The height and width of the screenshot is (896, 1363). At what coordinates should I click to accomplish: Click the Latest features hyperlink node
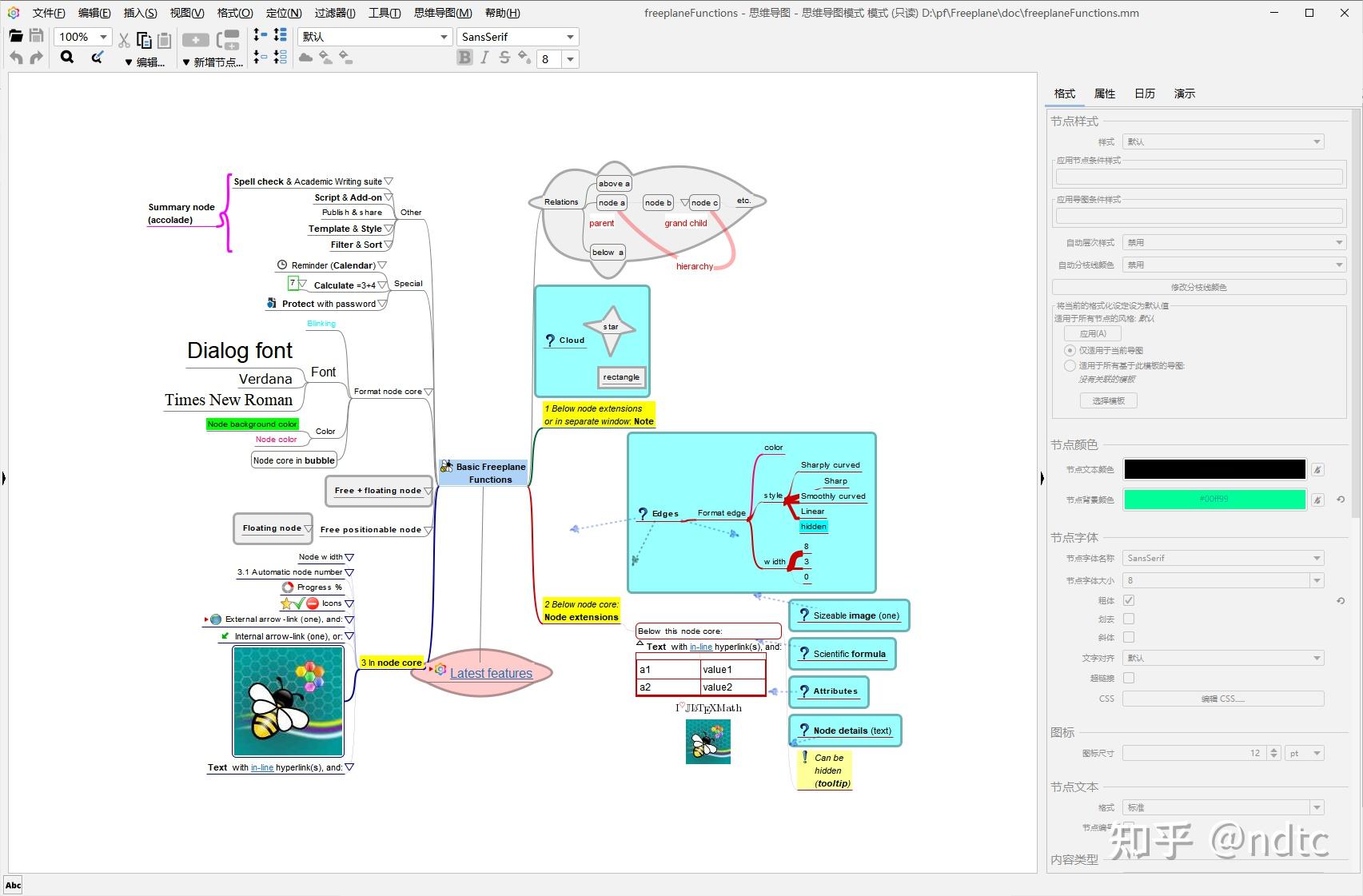coord(491,673)
